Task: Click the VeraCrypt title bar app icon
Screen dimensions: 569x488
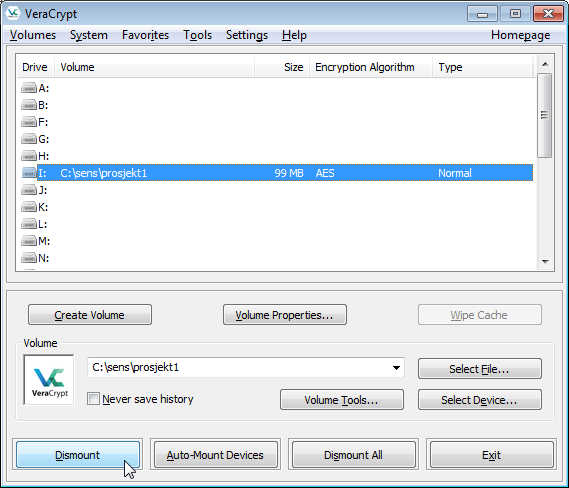Action: point(13,13)
